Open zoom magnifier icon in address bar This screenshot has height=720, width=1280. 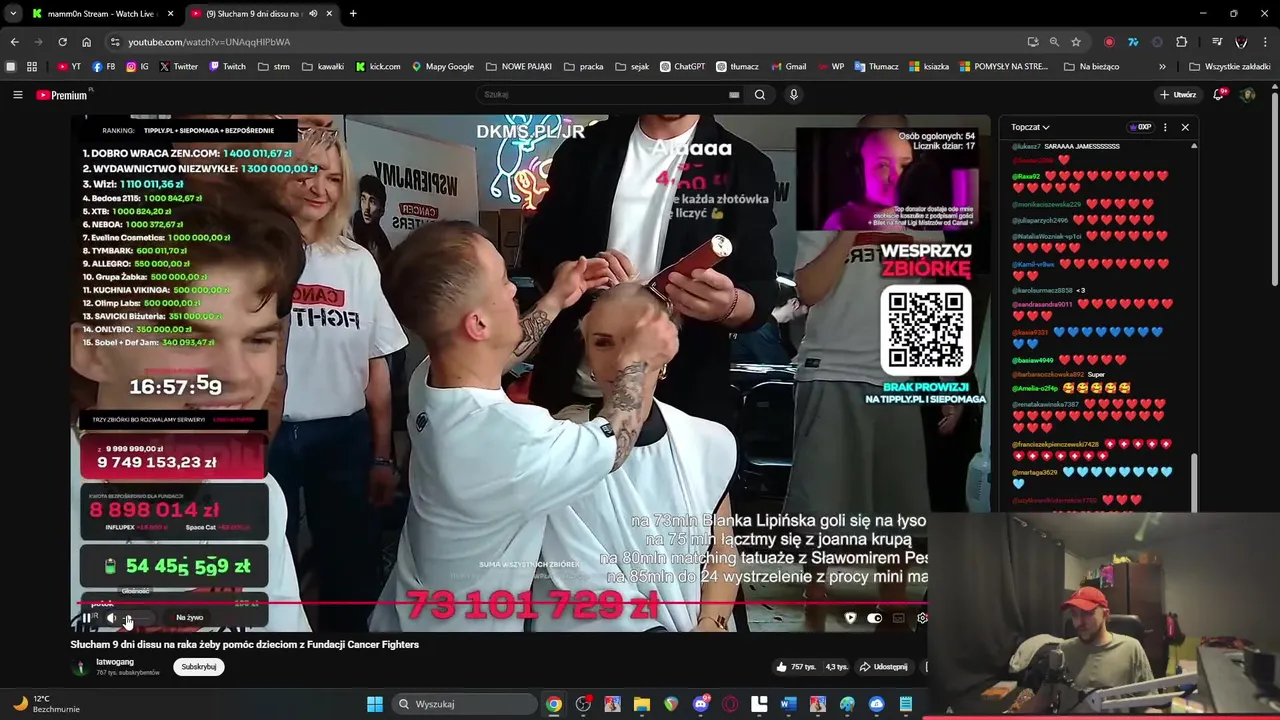point(1054,42)
